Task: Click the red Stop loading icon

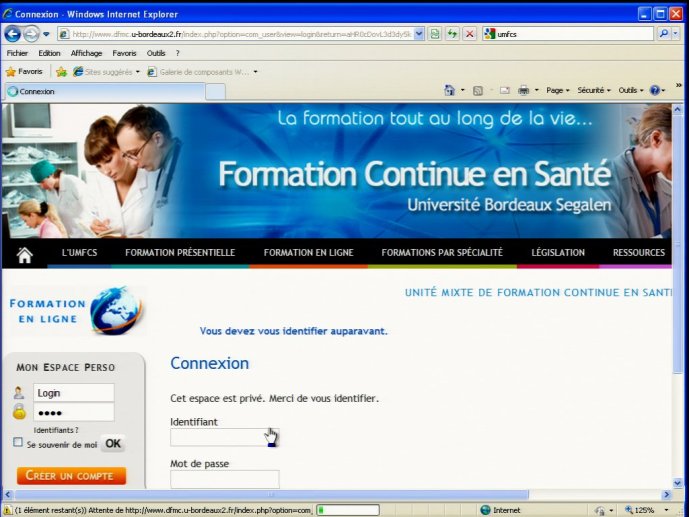Action: (x=469, y=34)
